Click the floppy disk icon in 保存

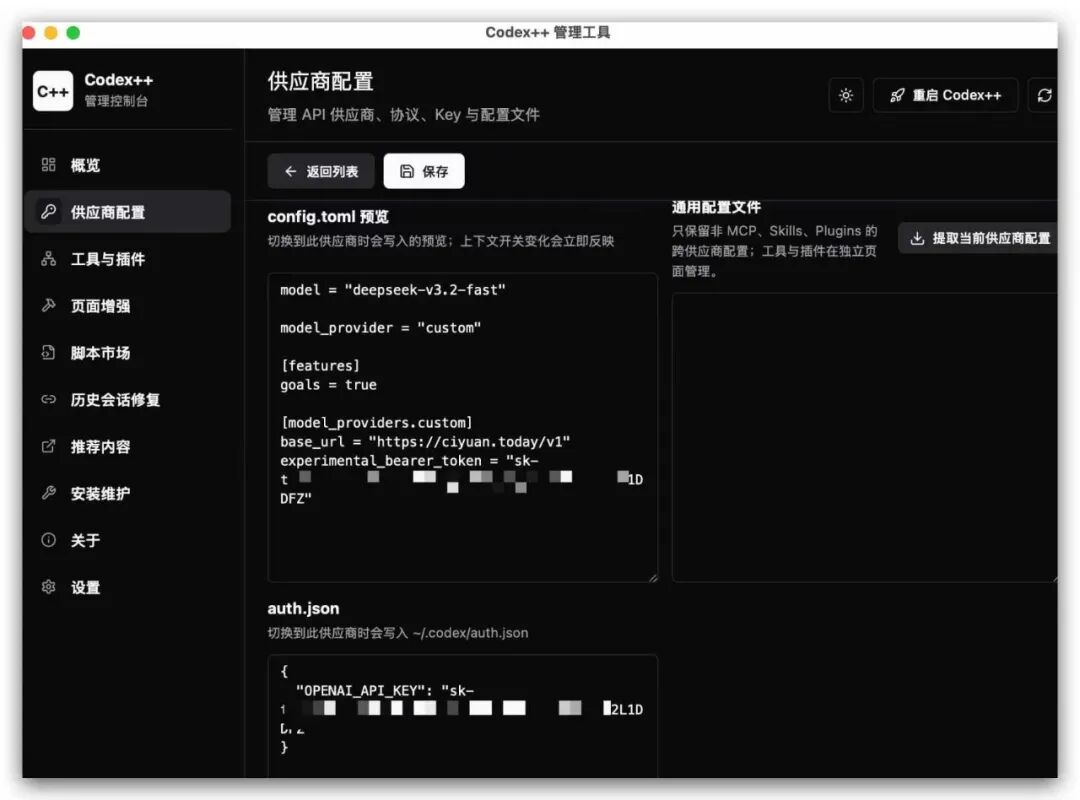pyautogui.click(x=407, y=171)
